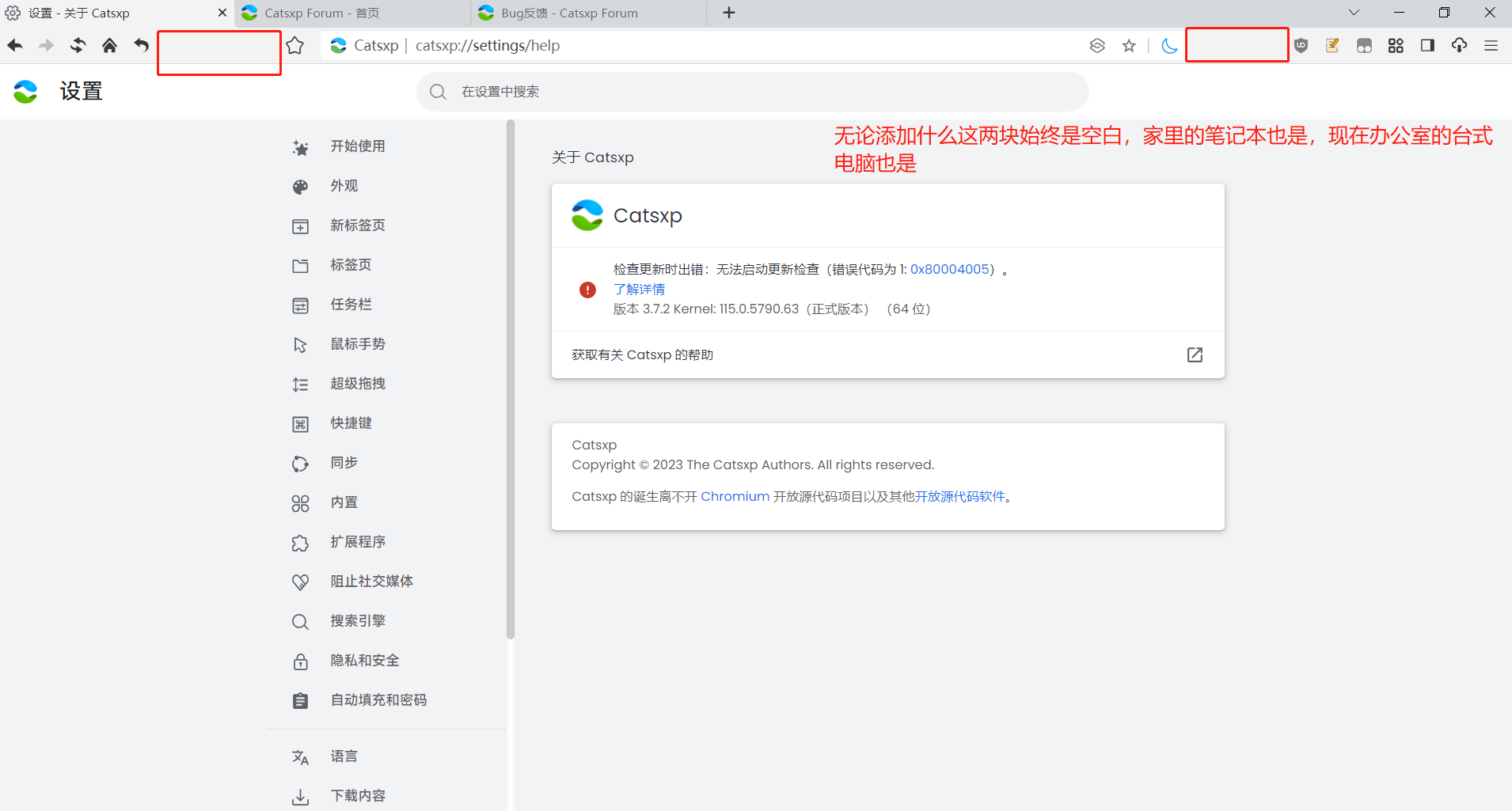
Task: Click the red update error icon
Action: click(587, 290)
